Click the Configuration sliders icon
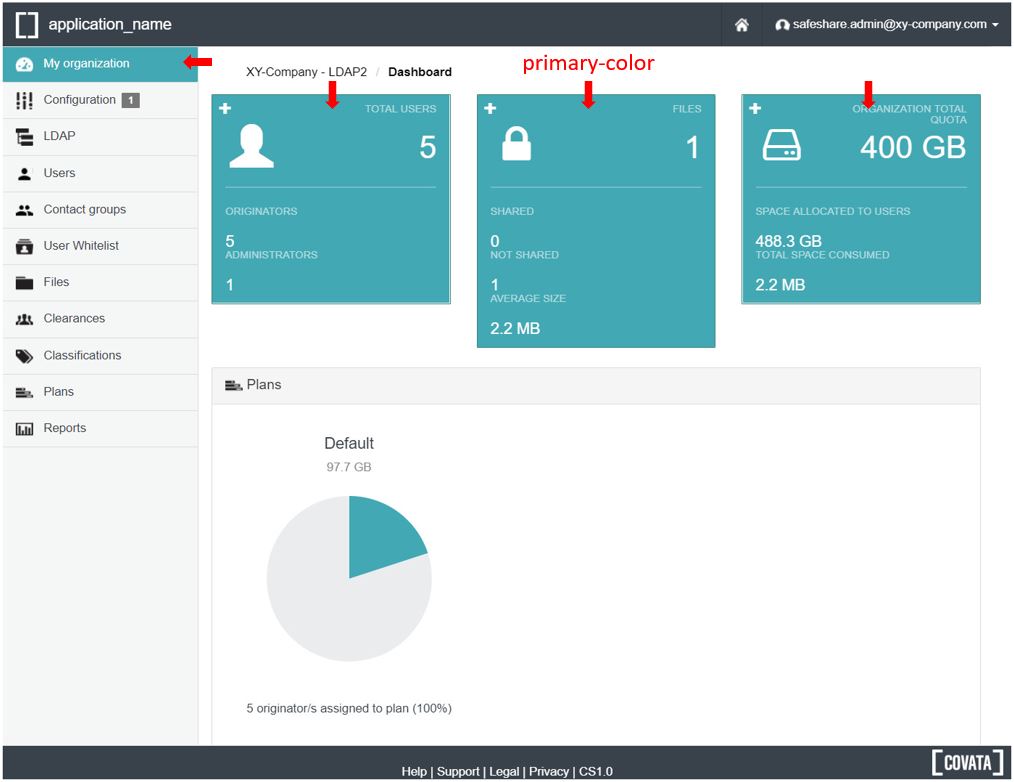 (25, 100)
